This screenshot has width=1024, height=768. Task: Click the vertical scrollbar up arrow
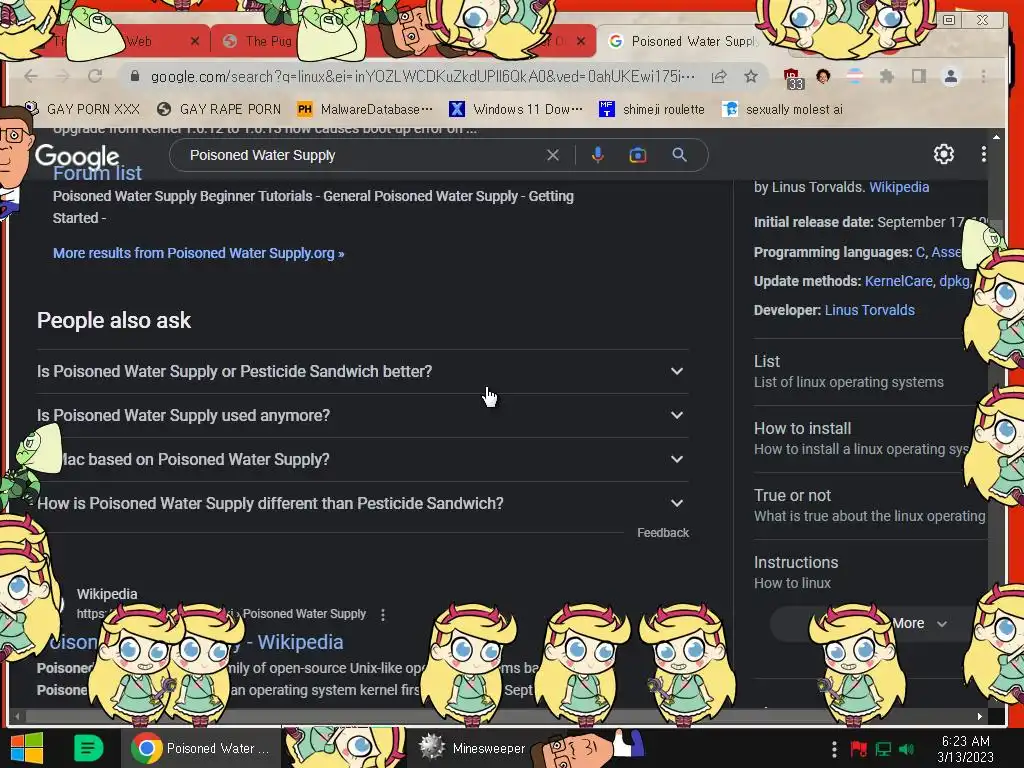[x=997, y=137]
